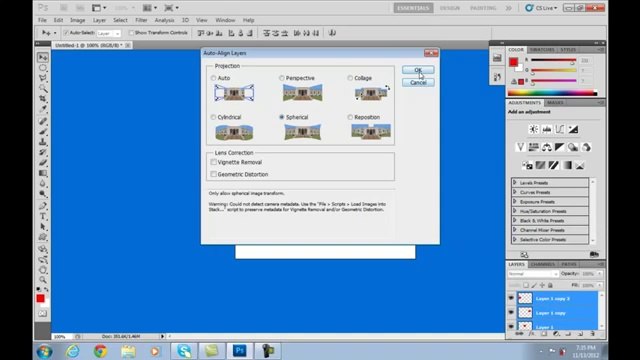
Task: Open Photoshop from the Windows taskbar
Action: (x=240, y=351)
